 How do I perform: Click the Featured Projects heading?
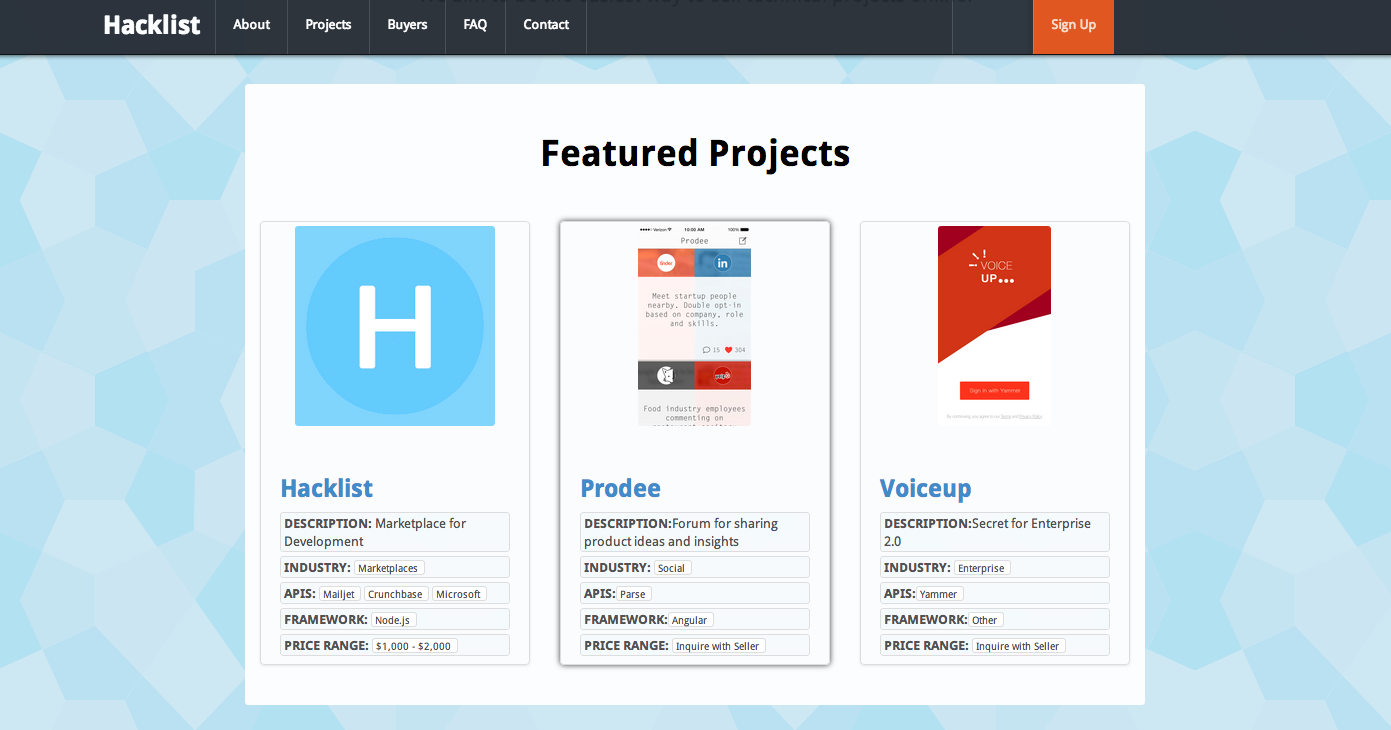pos(695,153)
